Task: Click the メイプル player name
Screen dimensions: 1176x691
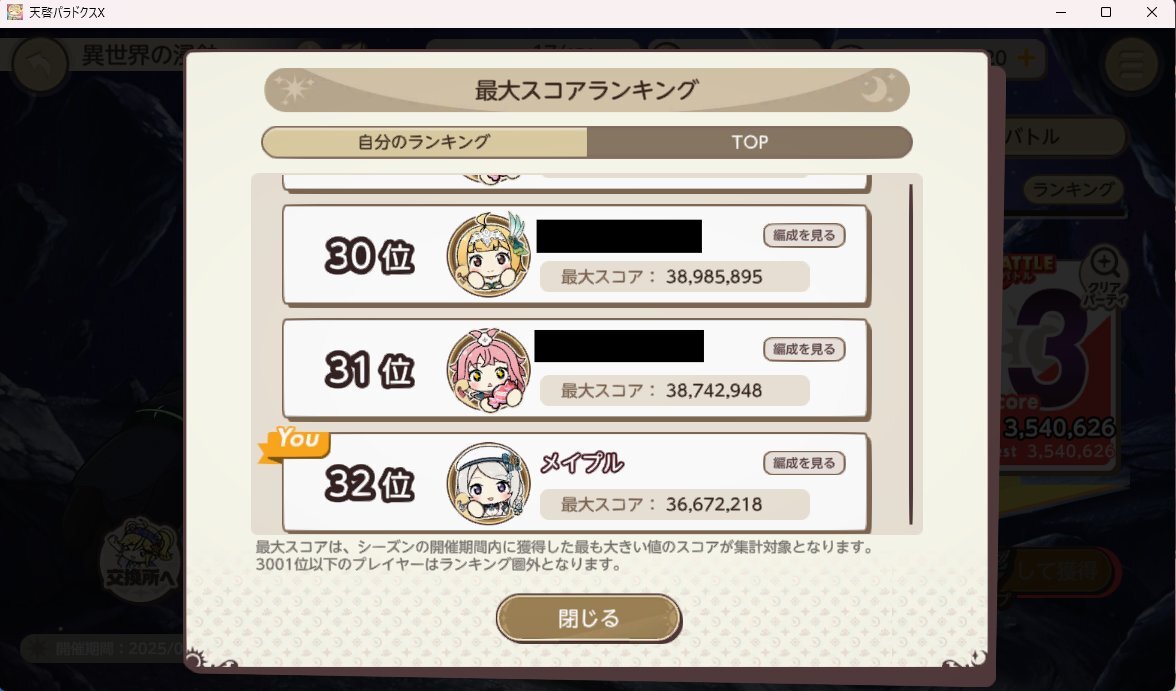Action: (582, 463)
